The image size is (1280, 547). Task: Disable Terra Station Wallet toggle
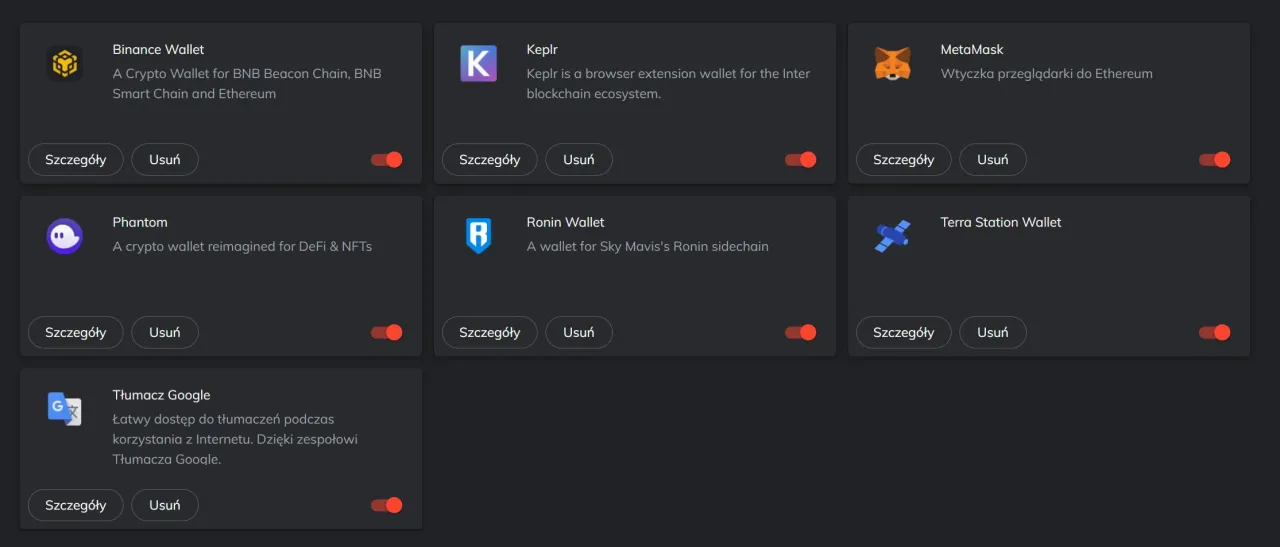point(1215,333)
